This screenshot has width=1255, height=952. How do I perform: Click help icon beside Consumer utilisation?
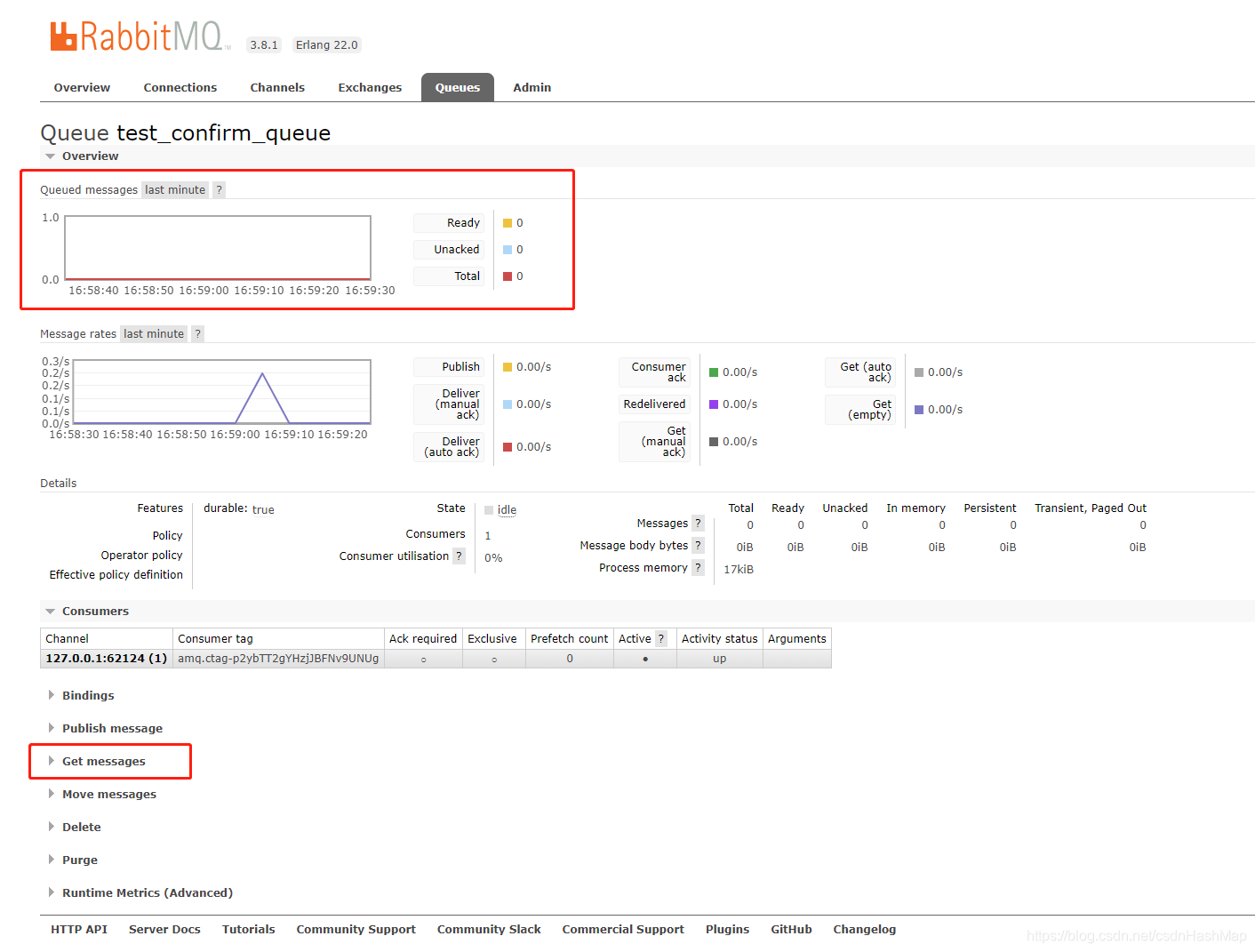click(459, 556)
